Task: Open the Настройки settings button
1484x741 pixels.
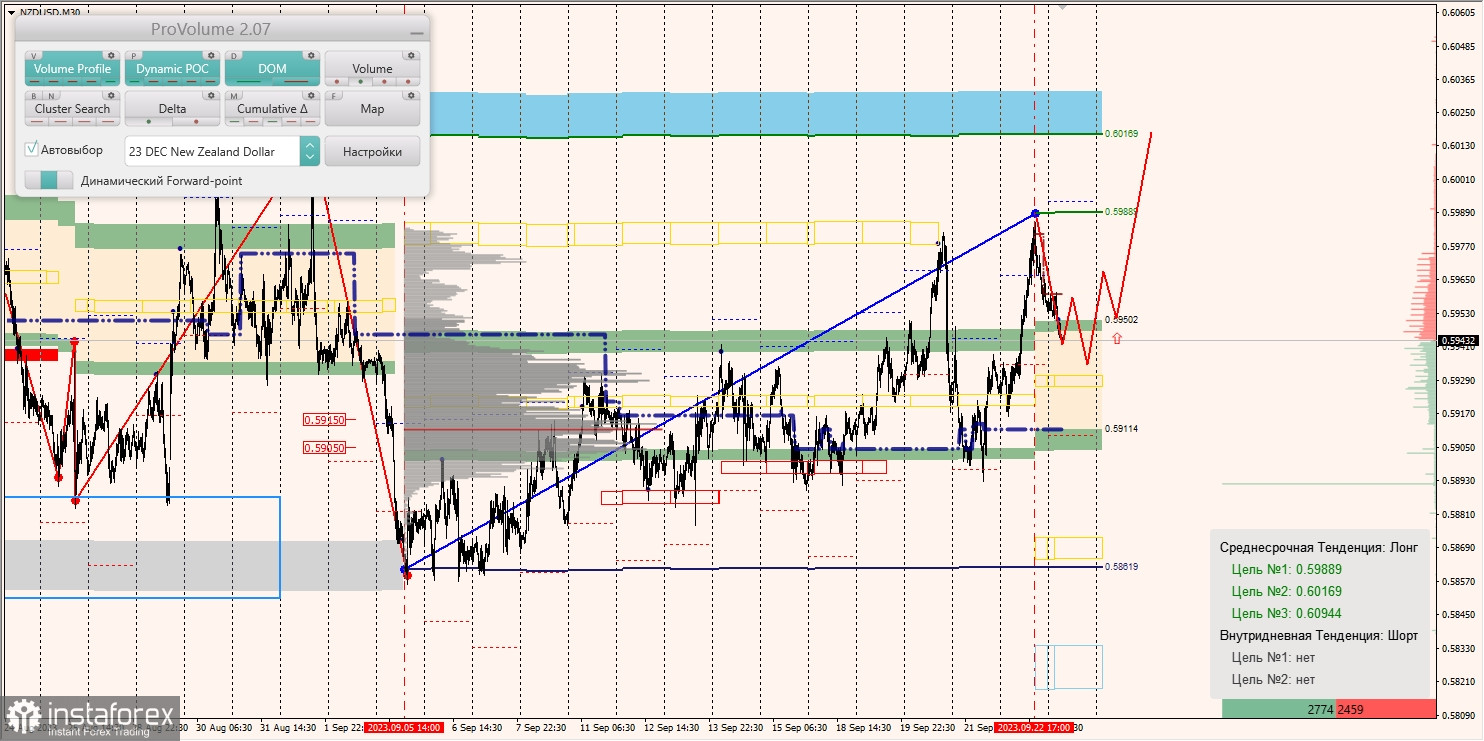Action: [x=372, y=151]
